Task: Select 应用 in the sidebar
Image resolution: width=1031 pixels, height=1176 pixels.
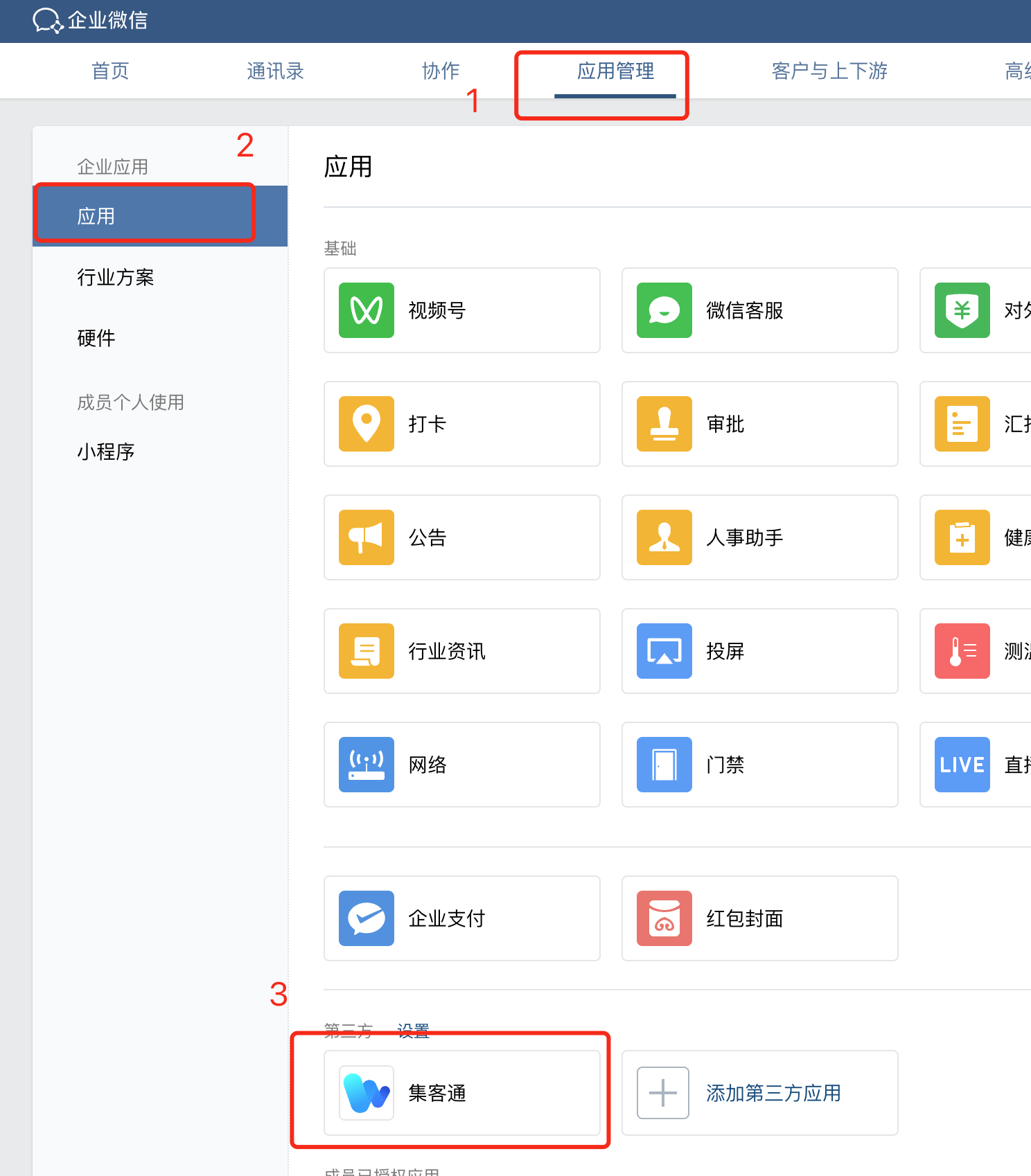Action: coord(160,216)
